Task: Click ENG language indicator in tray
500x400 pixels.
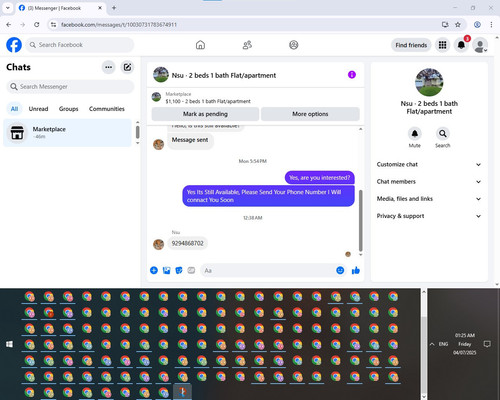Action: [443, 344]
